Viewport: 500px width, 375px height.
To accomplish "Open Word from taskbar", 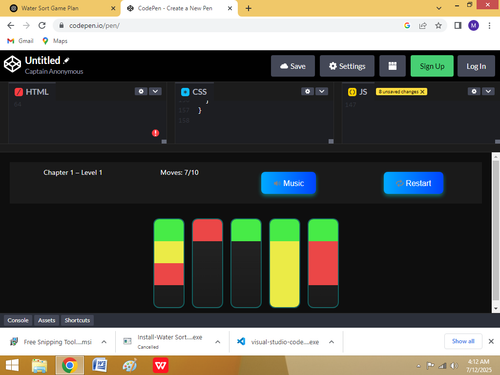I will click(x=100, y=366).
